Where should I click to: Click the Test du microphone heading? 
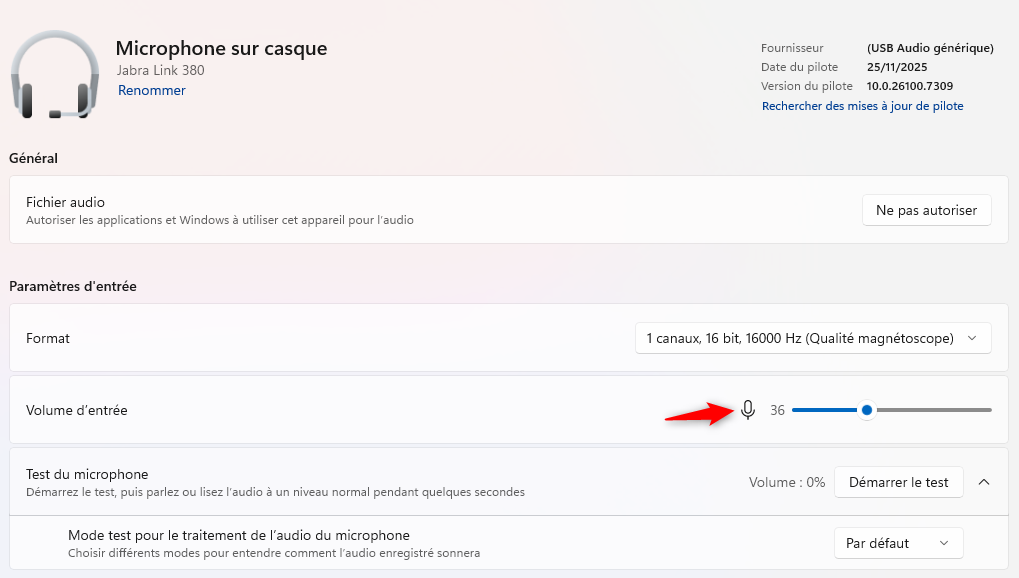point(87,474)
